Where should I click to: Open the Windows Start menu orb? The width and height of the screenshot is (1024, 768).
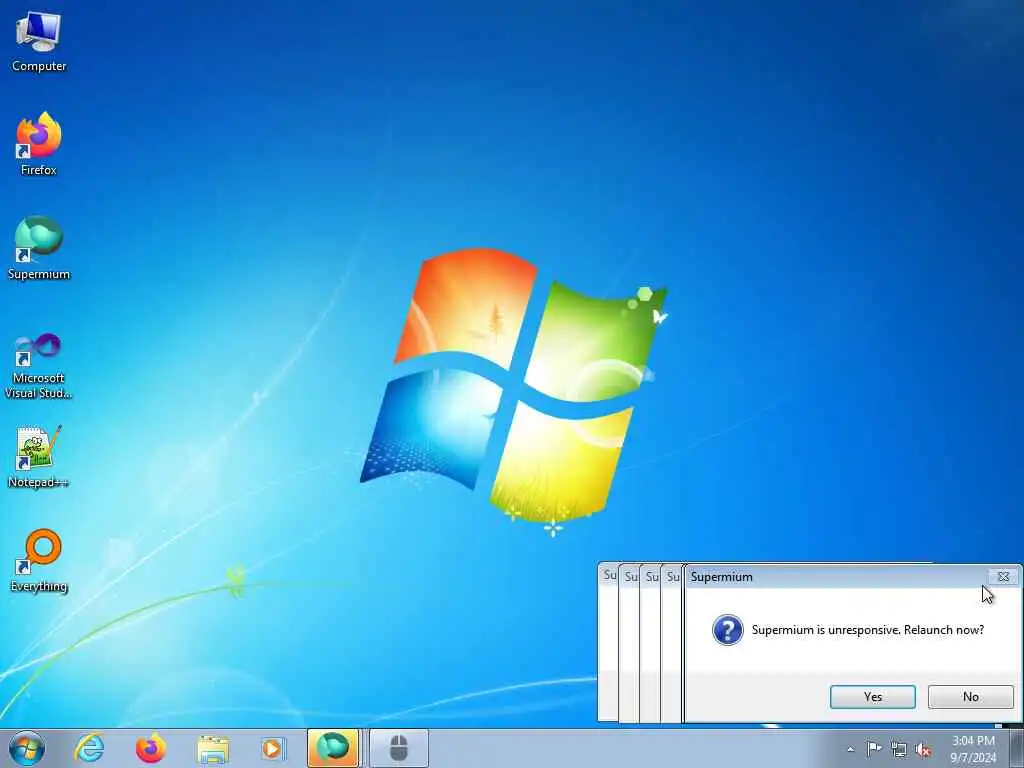[x=27, y=748]
